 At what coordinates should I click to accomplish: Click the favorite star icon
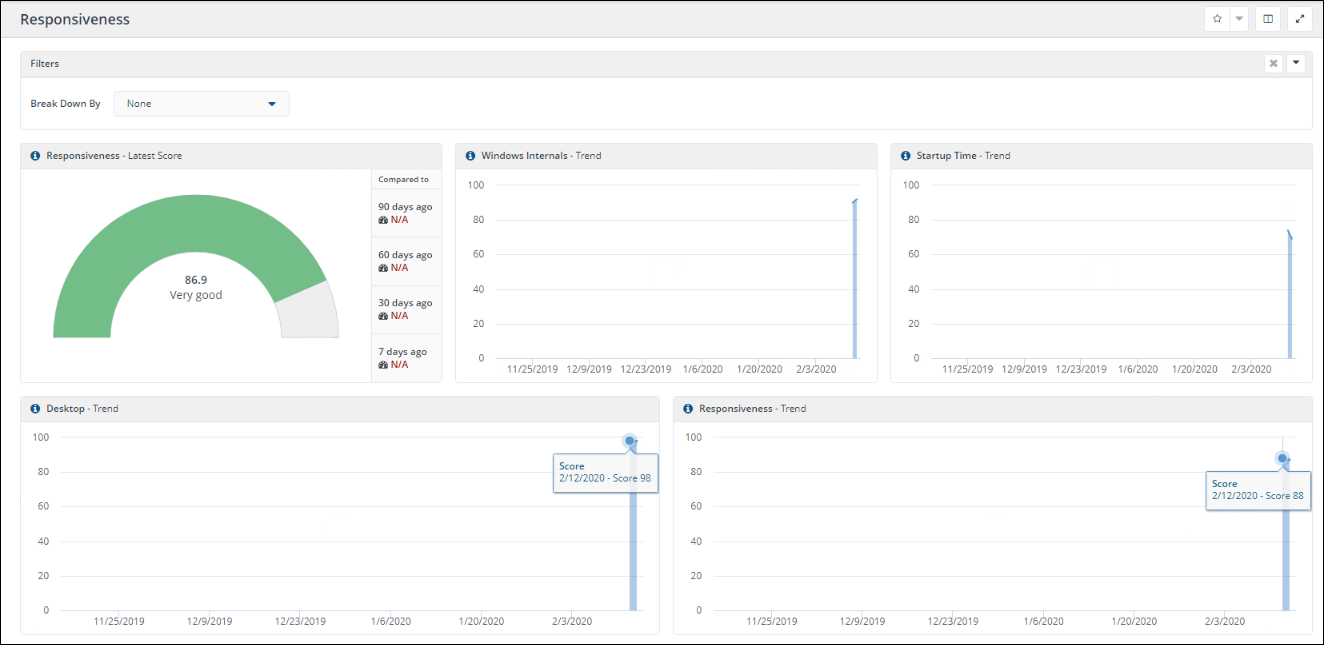pos(1217,19)
